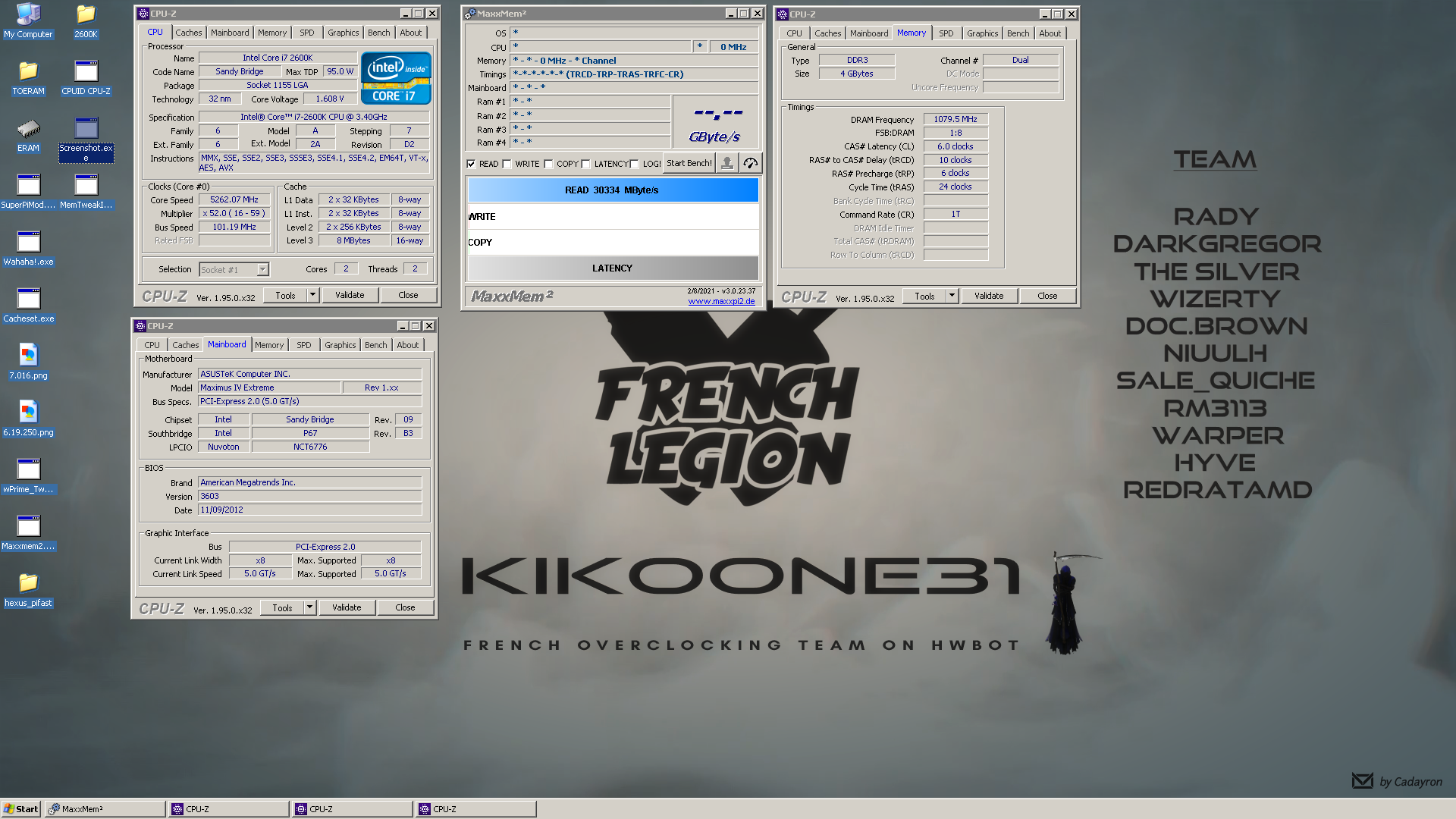Image resolution: width=1456 pixels, height=819 pixels.
Task: Open the Socket #1 selection combo box
Action: point(234,269)
